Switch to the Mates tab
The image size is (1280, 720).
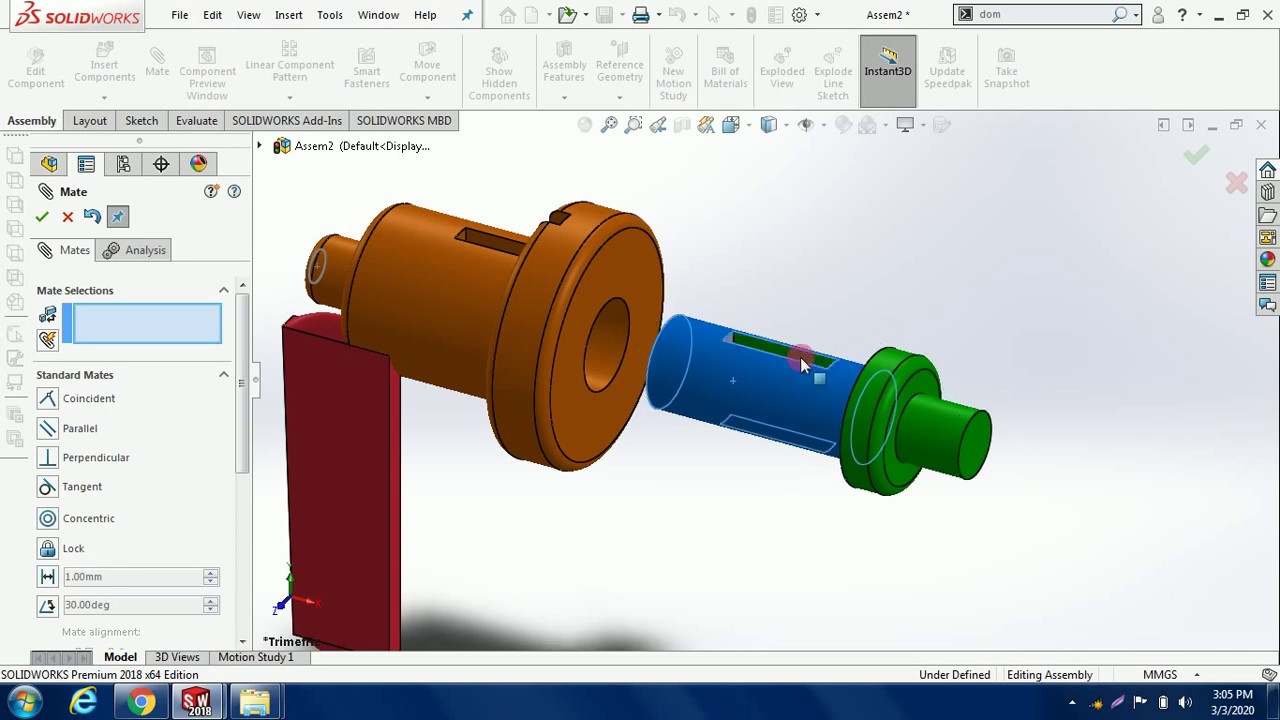[64, 250]
